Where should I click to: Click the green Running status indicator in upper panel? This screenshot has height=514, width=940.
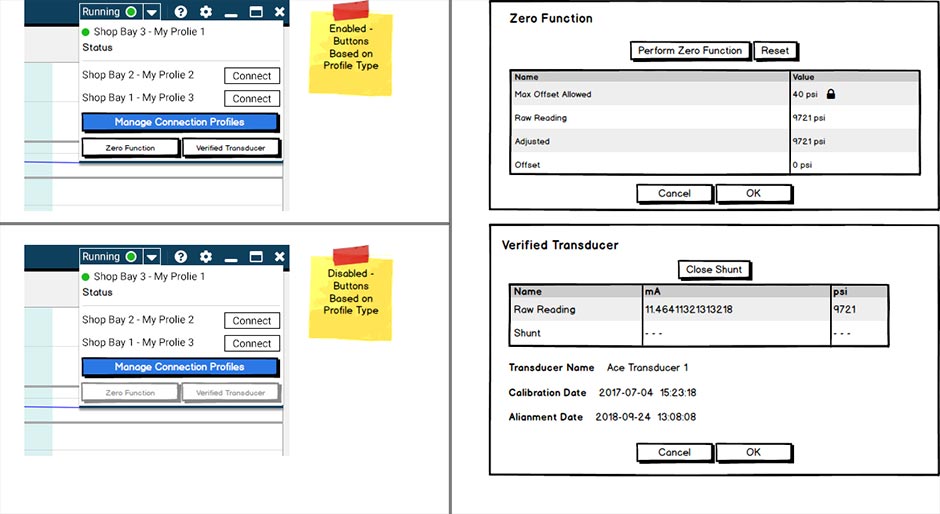click(x=131, y=12)
